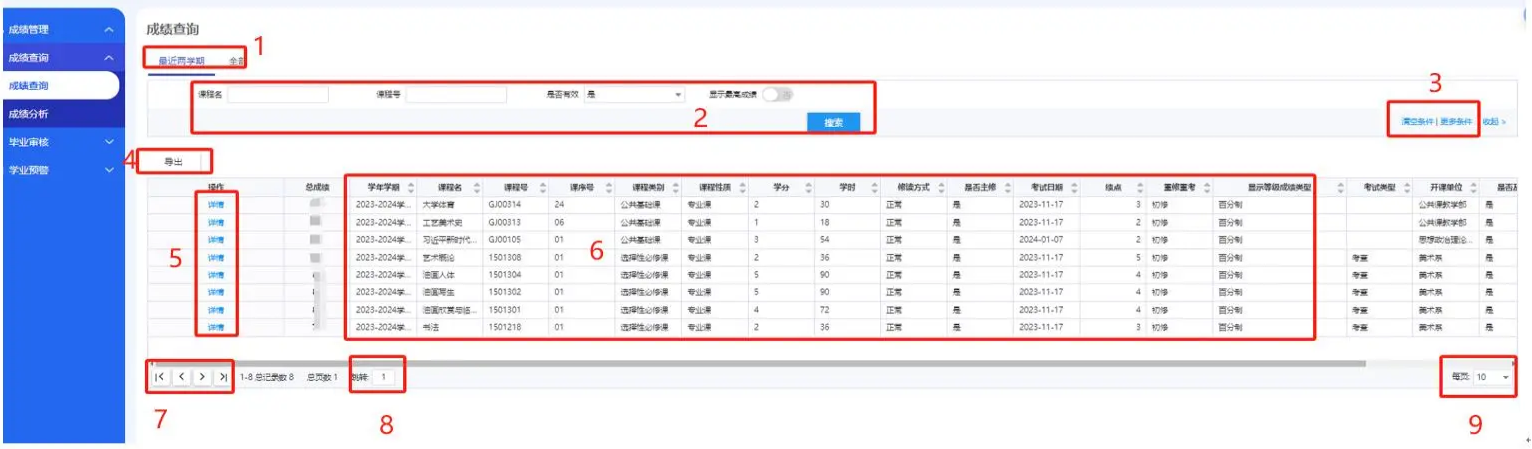Go to the first page of results

pyautogui.click(x=160, y=377)
